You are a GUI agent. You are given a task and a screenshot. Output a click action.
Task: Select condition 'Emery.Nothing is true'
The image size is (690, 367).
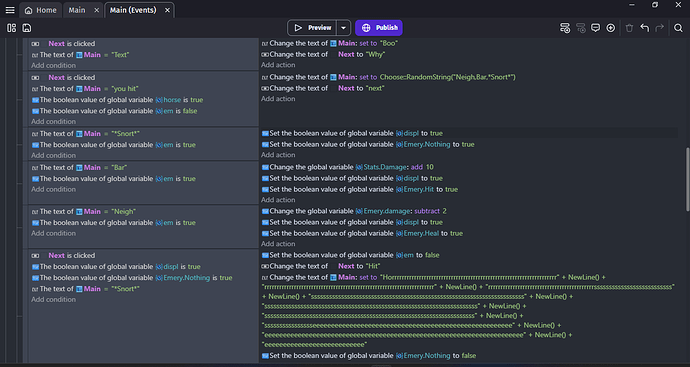tap(132, 278)
